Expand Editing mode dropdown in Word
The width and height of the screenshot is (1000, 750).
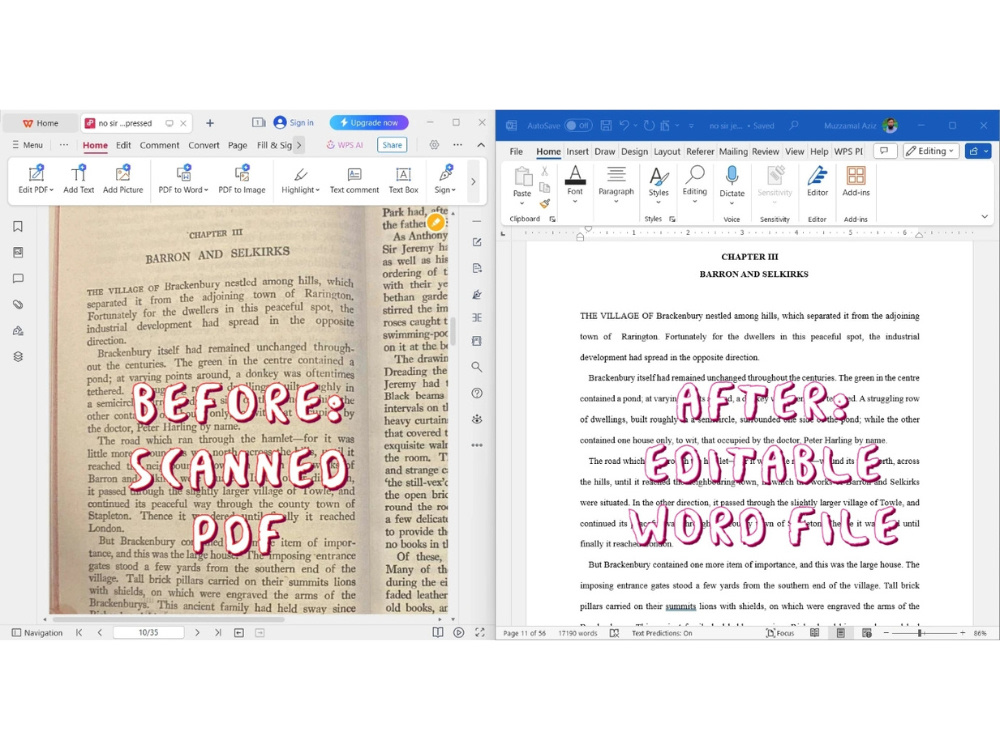pos(932,151)
